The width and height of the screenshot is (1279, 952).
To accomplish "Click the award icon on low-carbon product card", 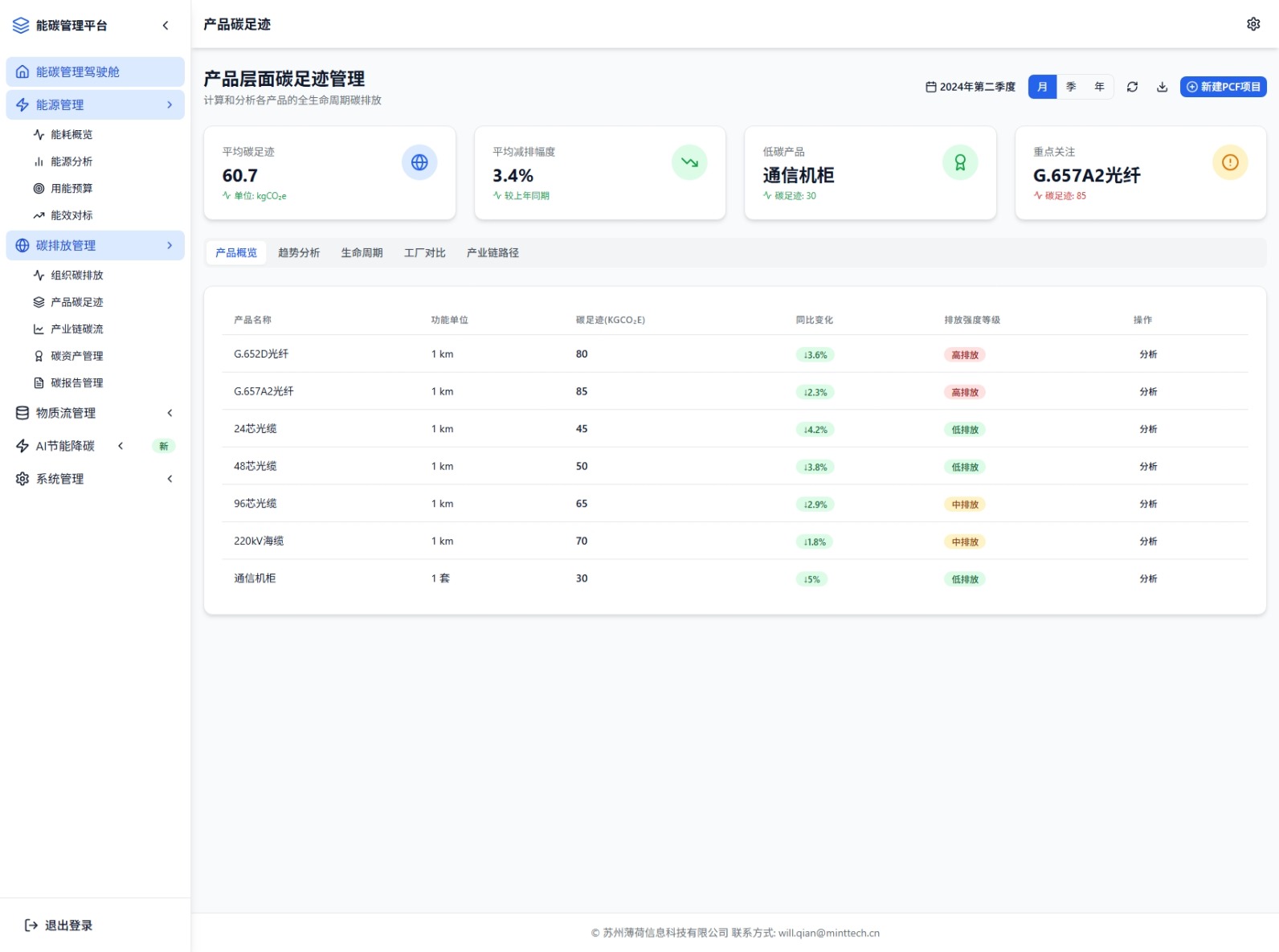I will pos(959,162).
